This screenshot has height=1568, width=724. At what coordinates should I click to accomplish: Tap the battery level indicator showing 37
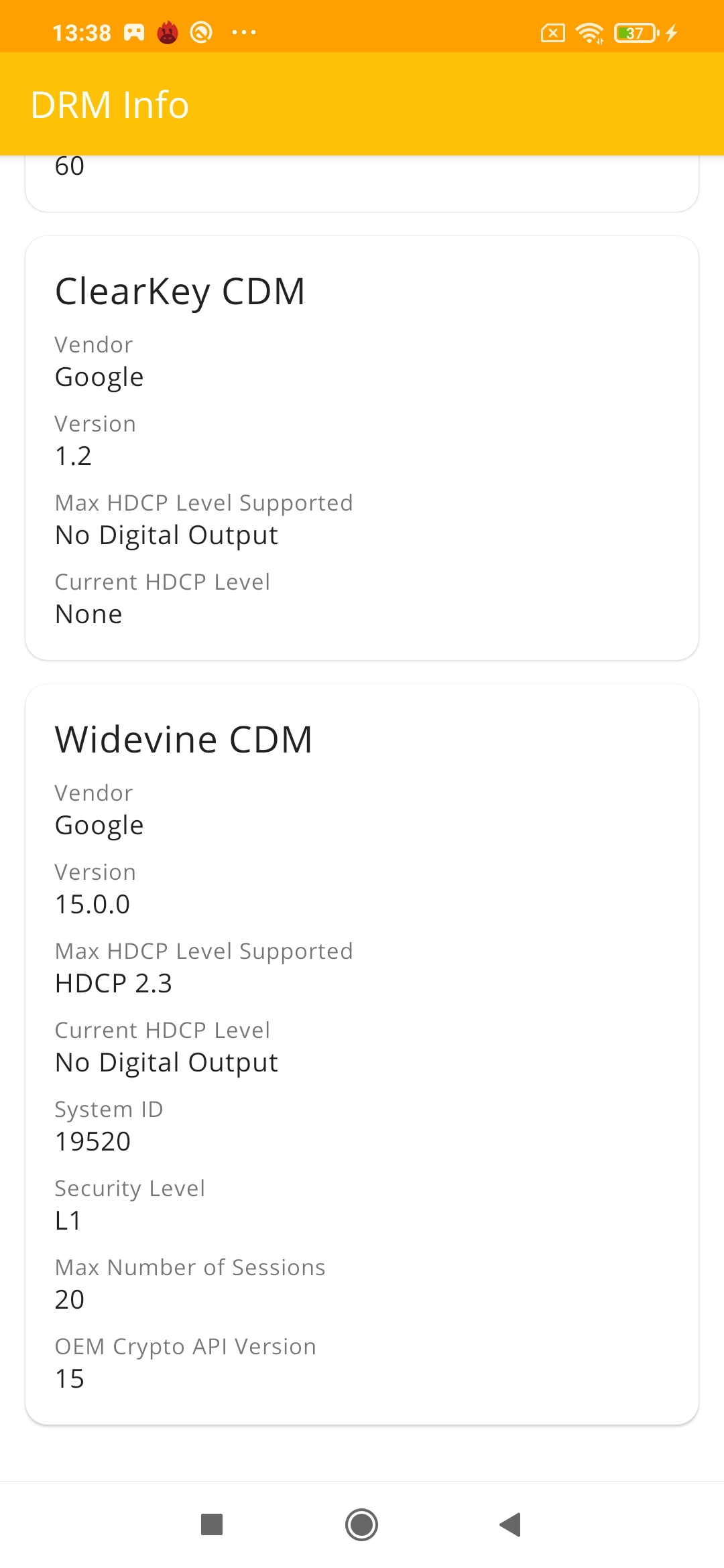pyautogui.click(x=636, y=32)
